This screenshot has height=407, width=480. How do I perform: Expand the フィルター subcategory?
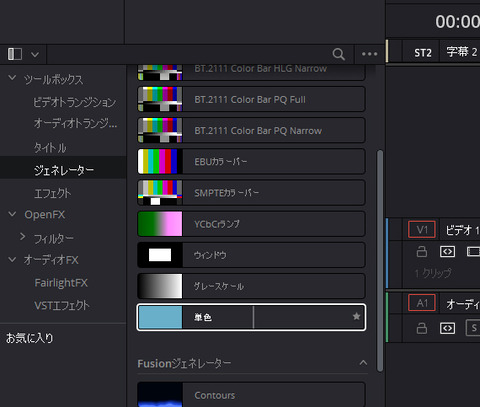pos(22,237)
